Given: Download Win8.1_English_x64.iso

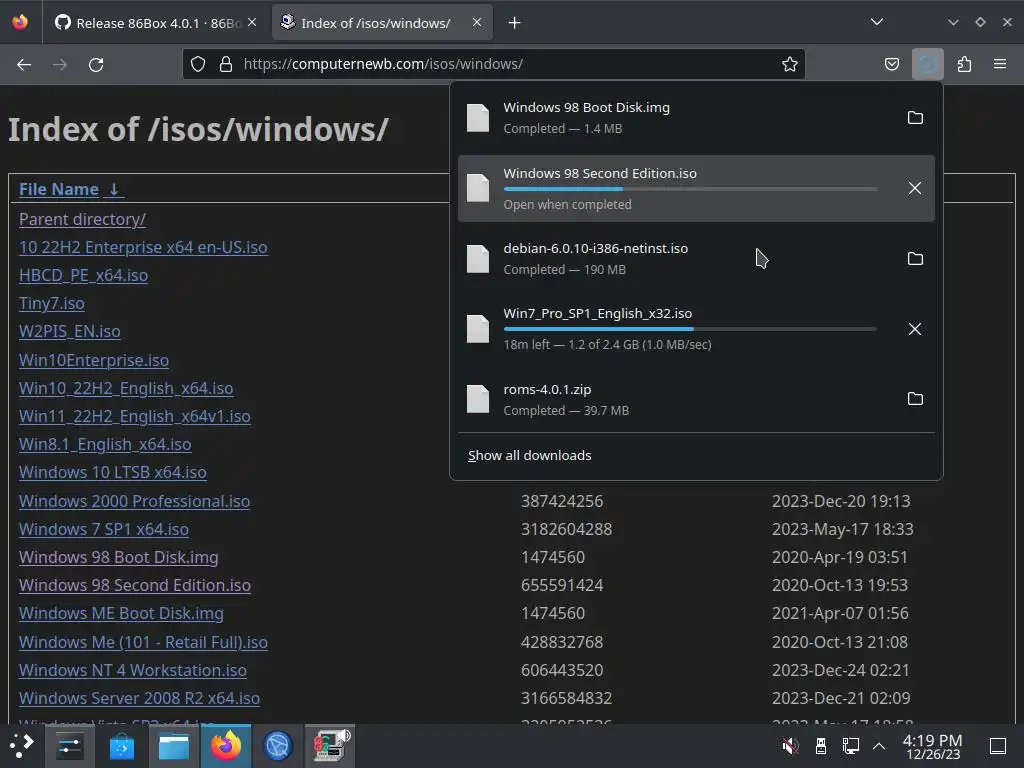Looking at the screenshot, I should coord(105,445).
